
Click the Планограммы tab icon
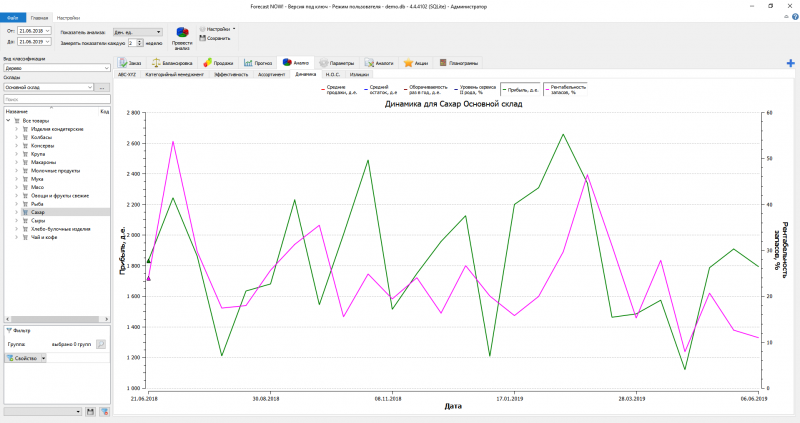tap(443, 63)
